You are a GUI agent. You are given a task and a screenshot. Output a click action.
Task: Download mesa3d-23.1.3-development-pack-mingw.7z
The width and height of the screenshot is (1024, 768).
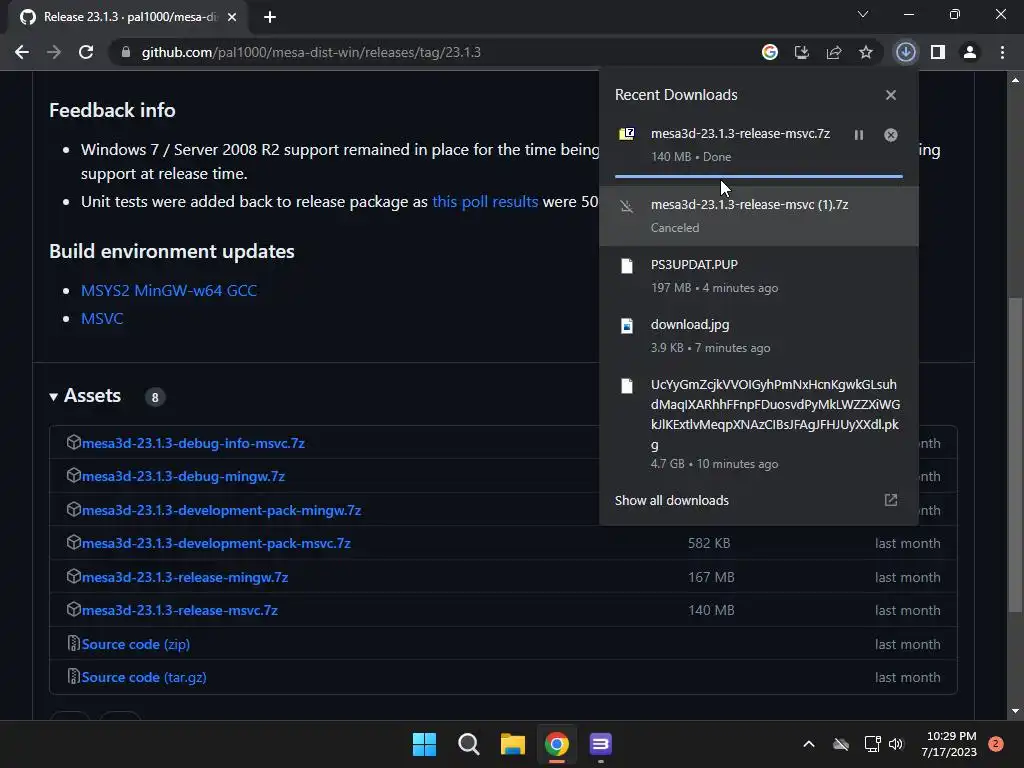[221, 511]
